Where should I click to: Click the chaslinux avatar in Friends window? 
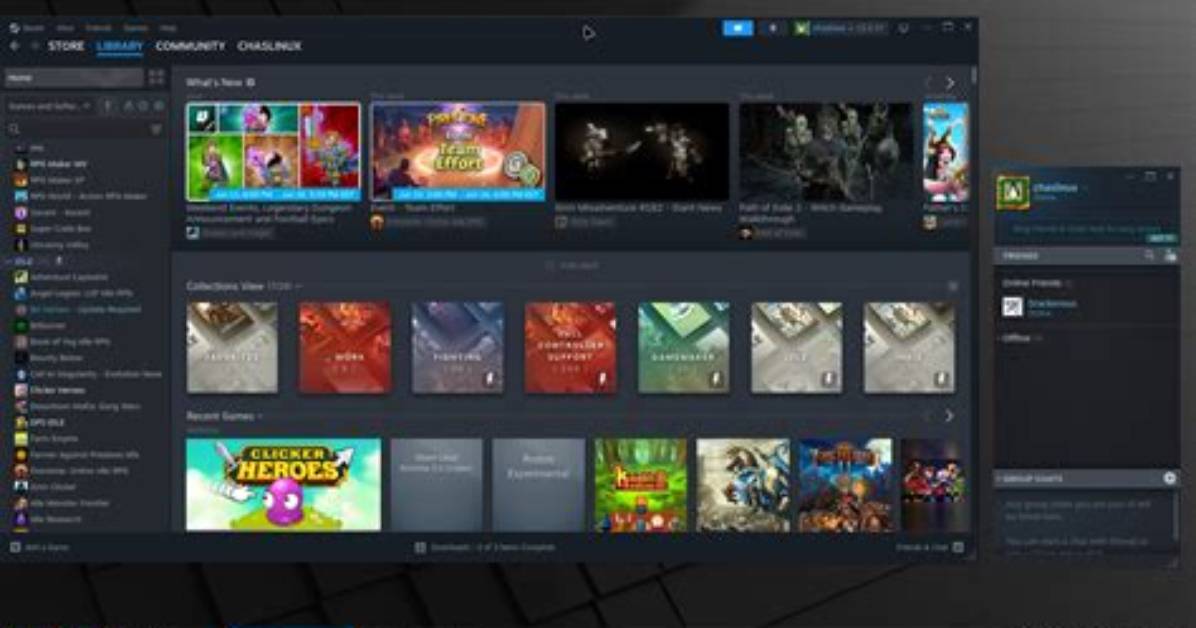point(1012,192)
